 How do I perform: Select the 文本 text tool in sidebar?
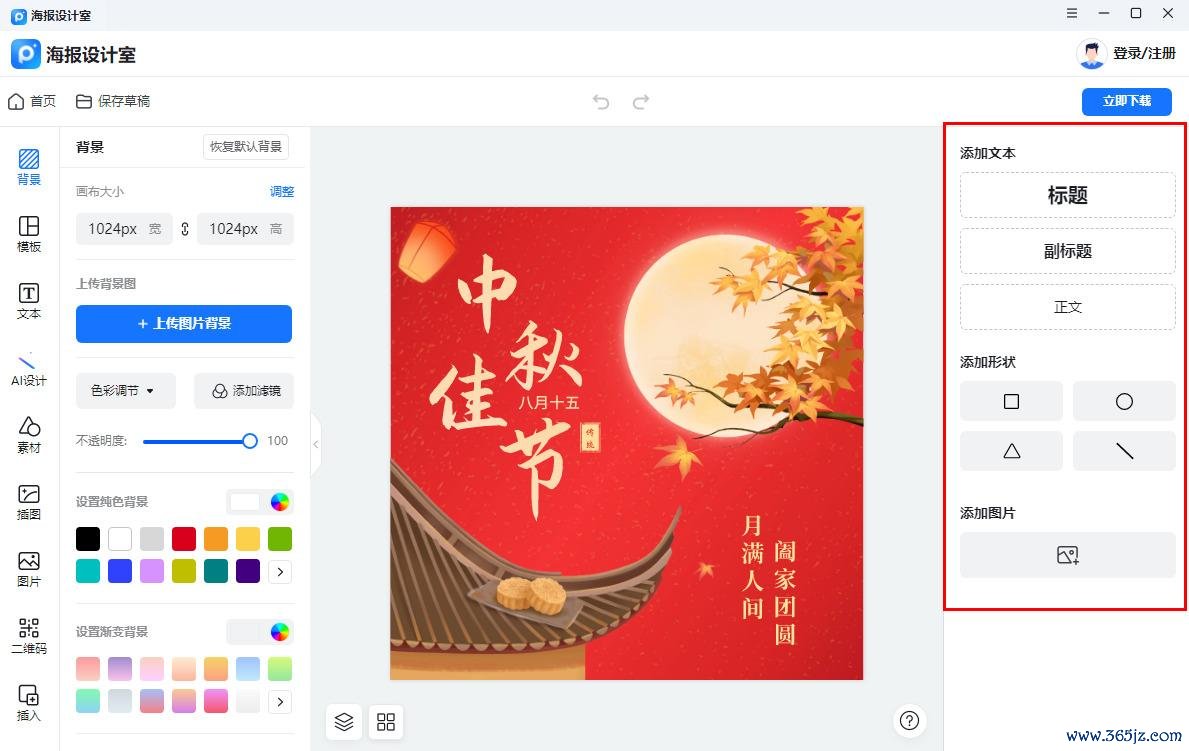pos(29,301)
